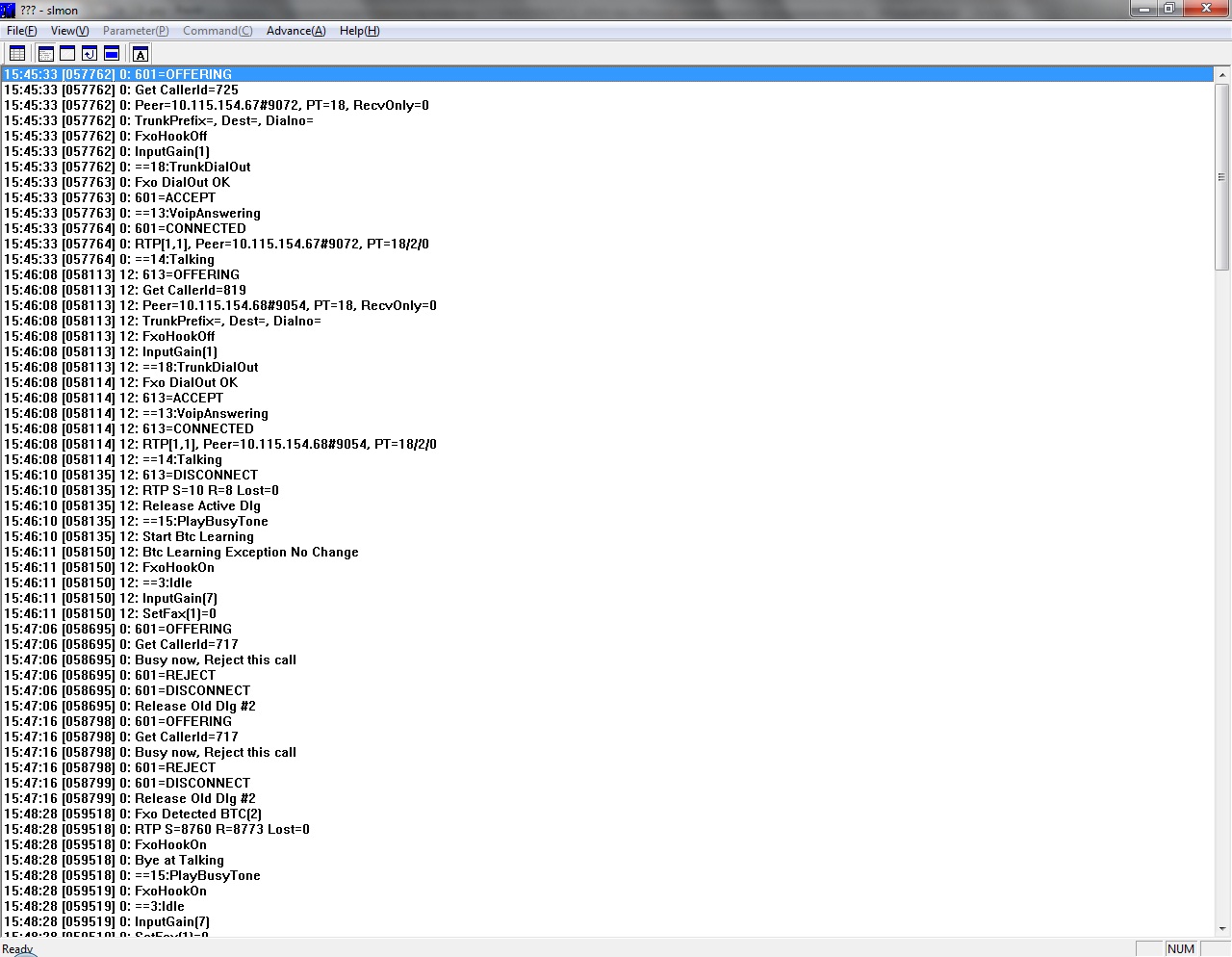The image size is (1232, 957).
Task: Select the '601=ACCEPT' log line
Action: tap(607, 197)
